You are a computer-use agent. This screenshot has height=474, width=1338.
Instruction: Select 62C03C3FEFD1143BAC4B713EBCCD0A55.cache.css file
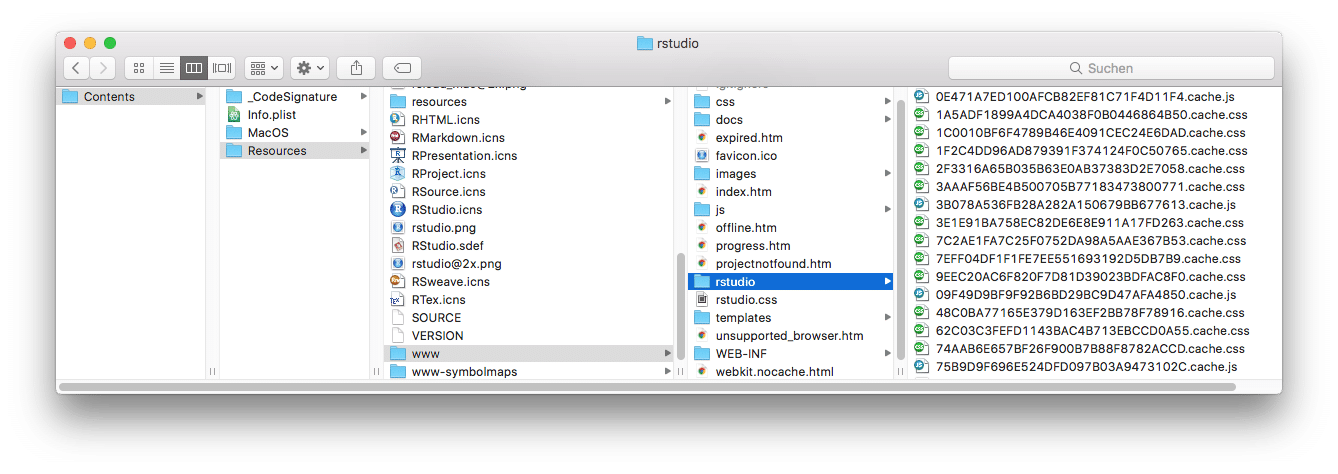pyautogui.click(x=1095, y=331)
